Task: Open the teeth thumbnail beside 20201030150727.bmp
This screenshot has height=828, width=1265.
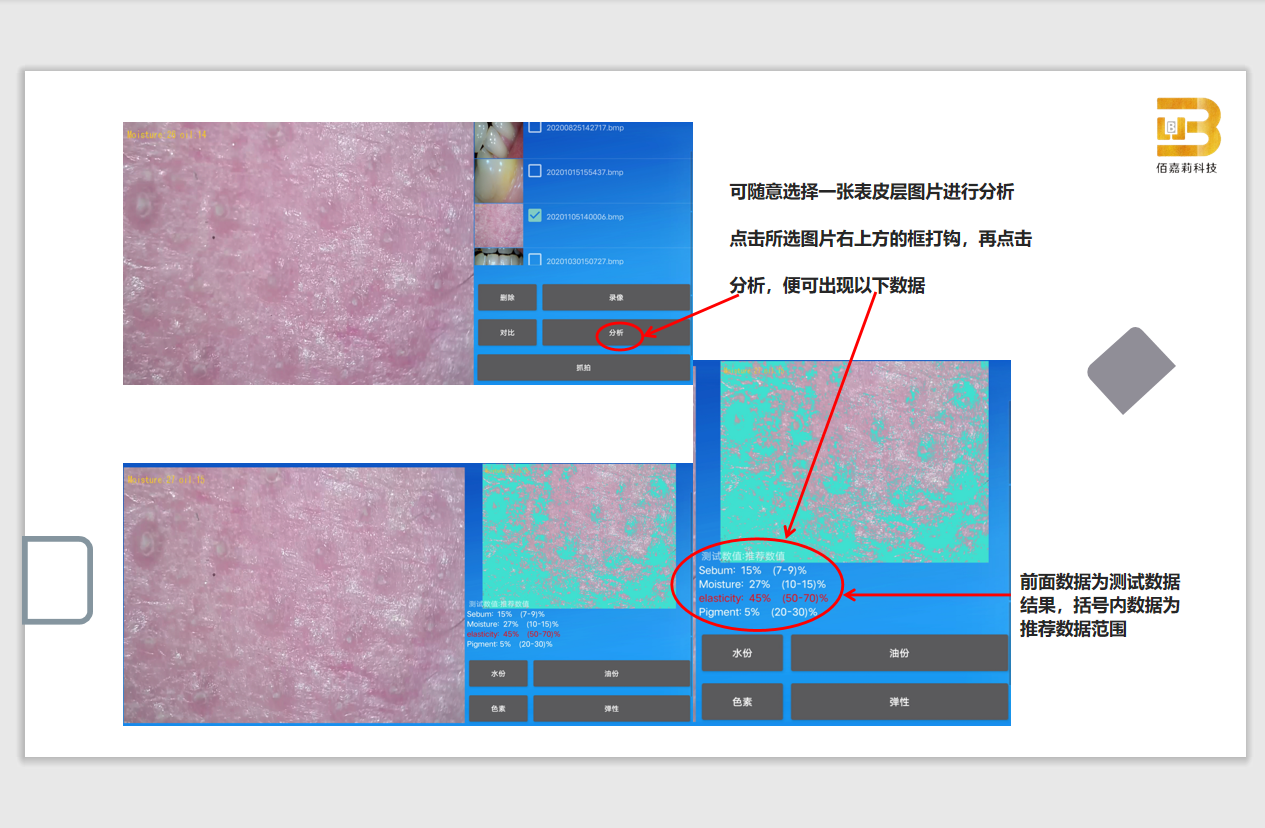Action: 499,257
